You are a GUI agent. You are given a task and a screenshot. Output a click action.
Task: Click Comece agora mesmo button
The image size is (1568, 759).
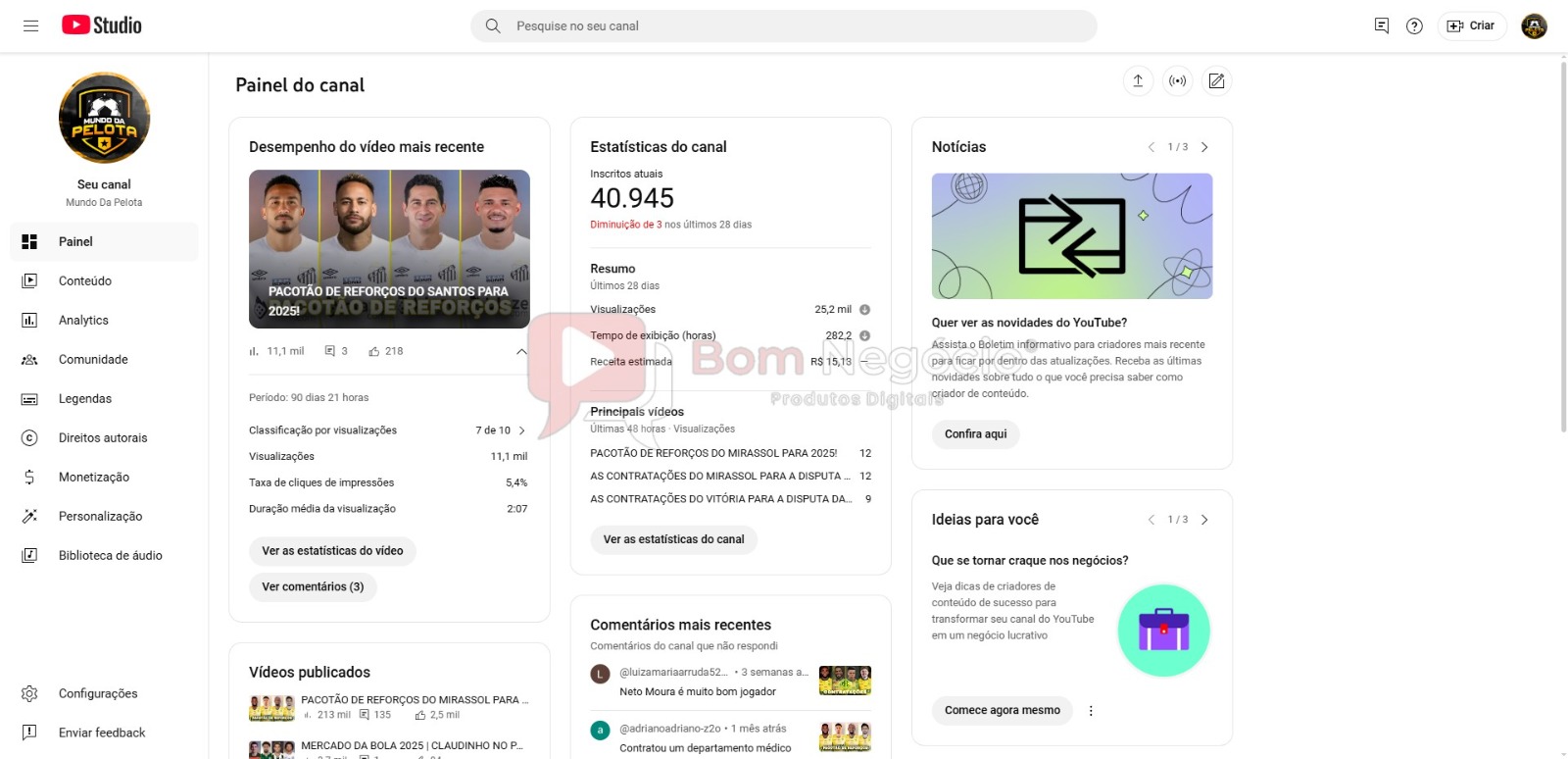pyautogui.click(x=1002, y=710)
